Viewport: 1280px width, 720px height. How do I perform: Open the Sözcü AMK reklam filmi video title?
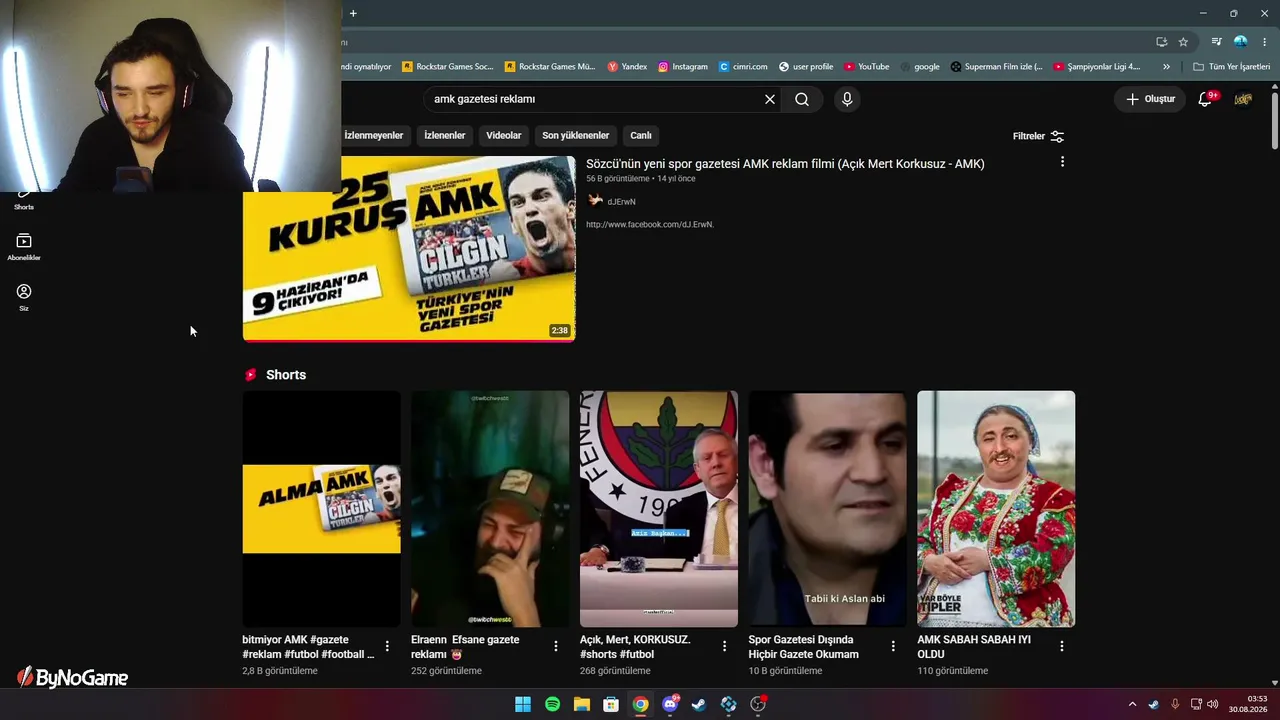click(x=785, y=164)
